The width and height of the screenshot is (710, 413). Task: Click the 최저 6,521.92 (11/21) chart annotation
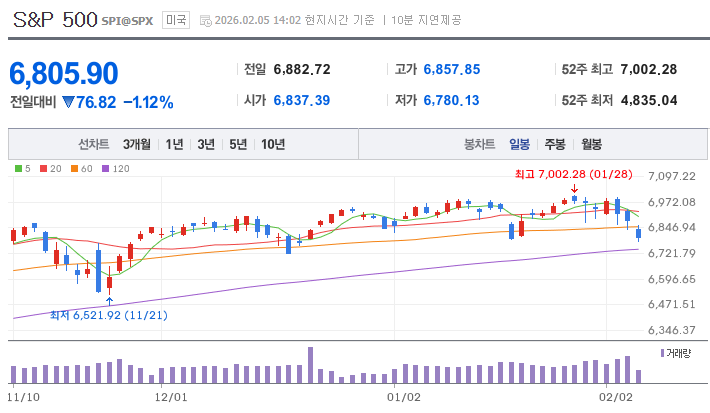[109, 315]
